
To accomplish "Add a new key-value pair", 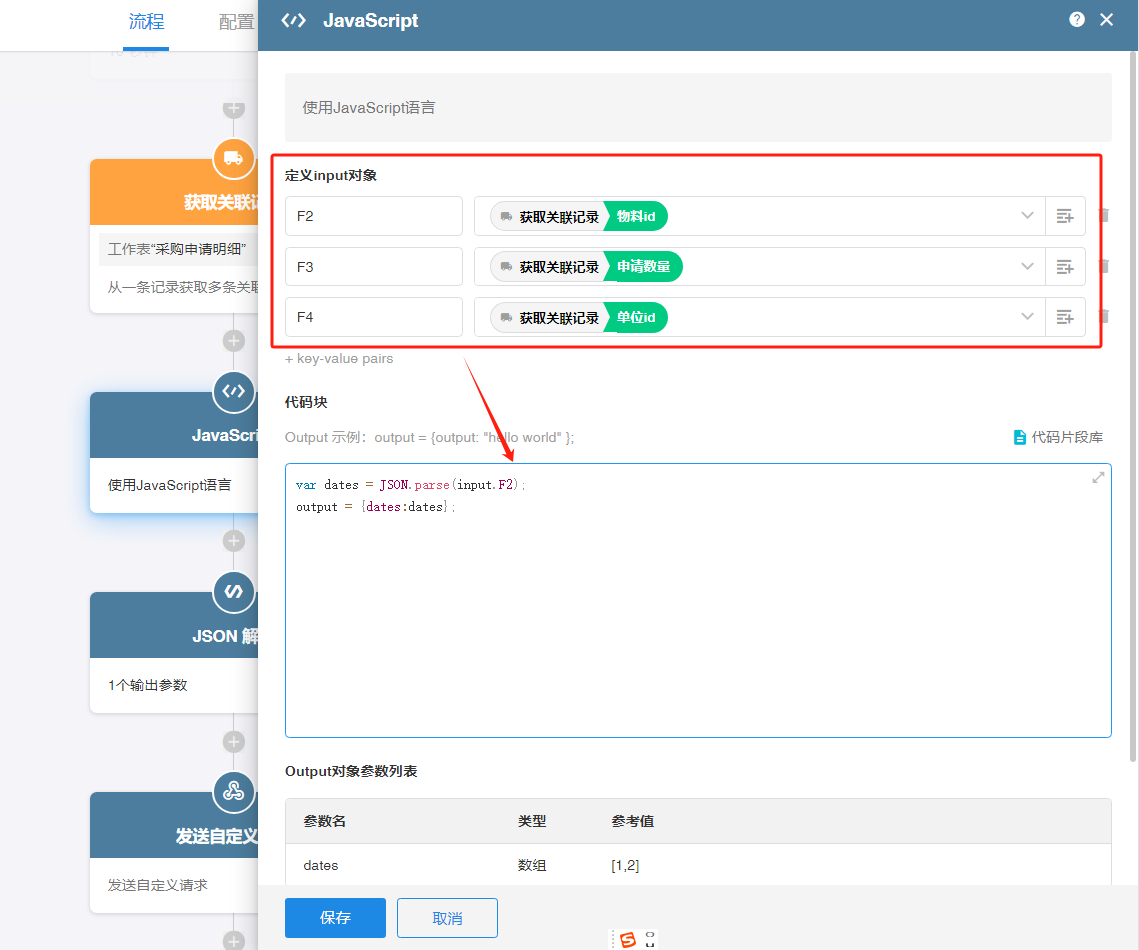I will tap(339, 359).
